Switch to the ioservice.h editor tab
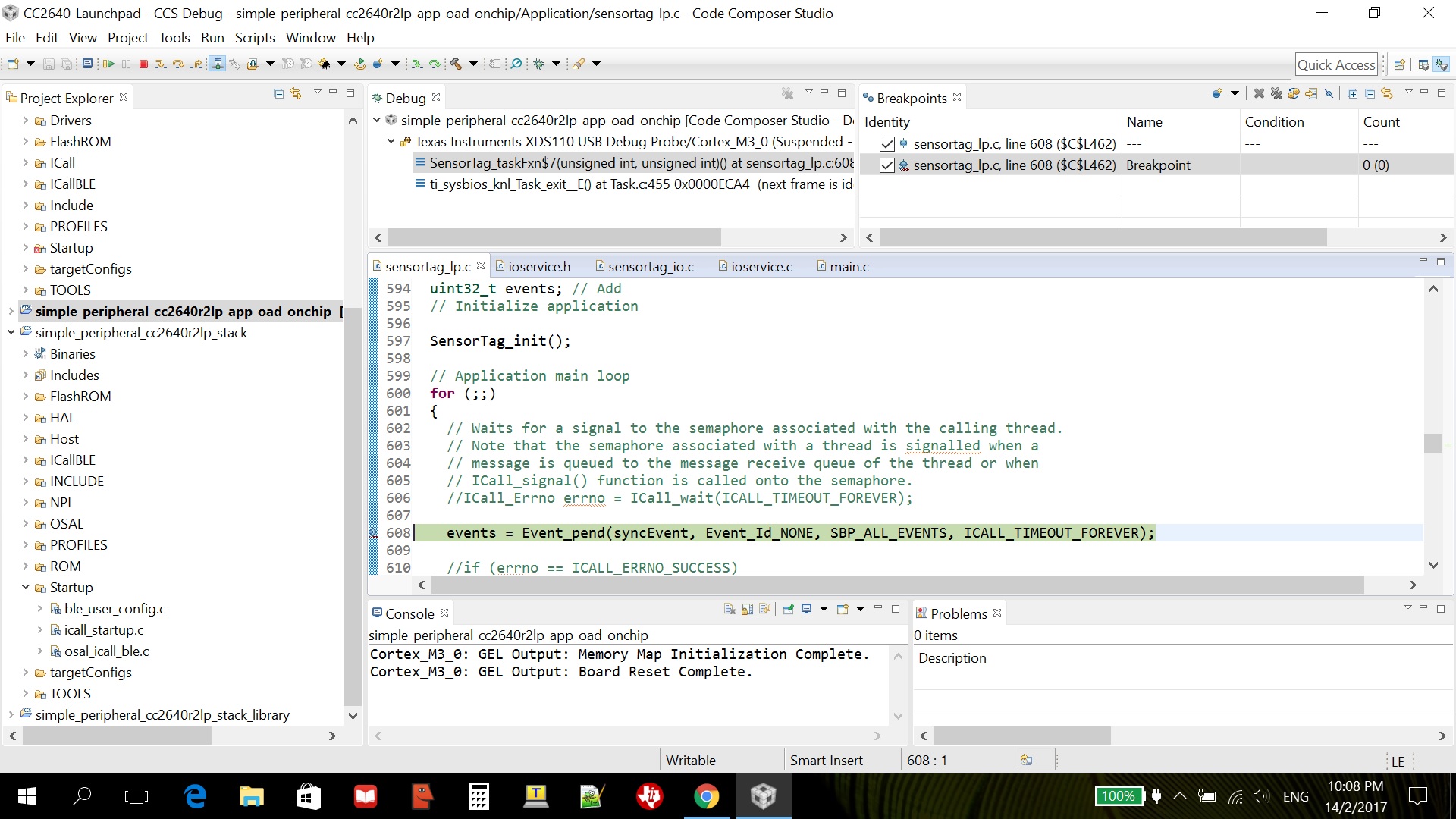This screenshot has width=1456, height=819. [538, 267]
